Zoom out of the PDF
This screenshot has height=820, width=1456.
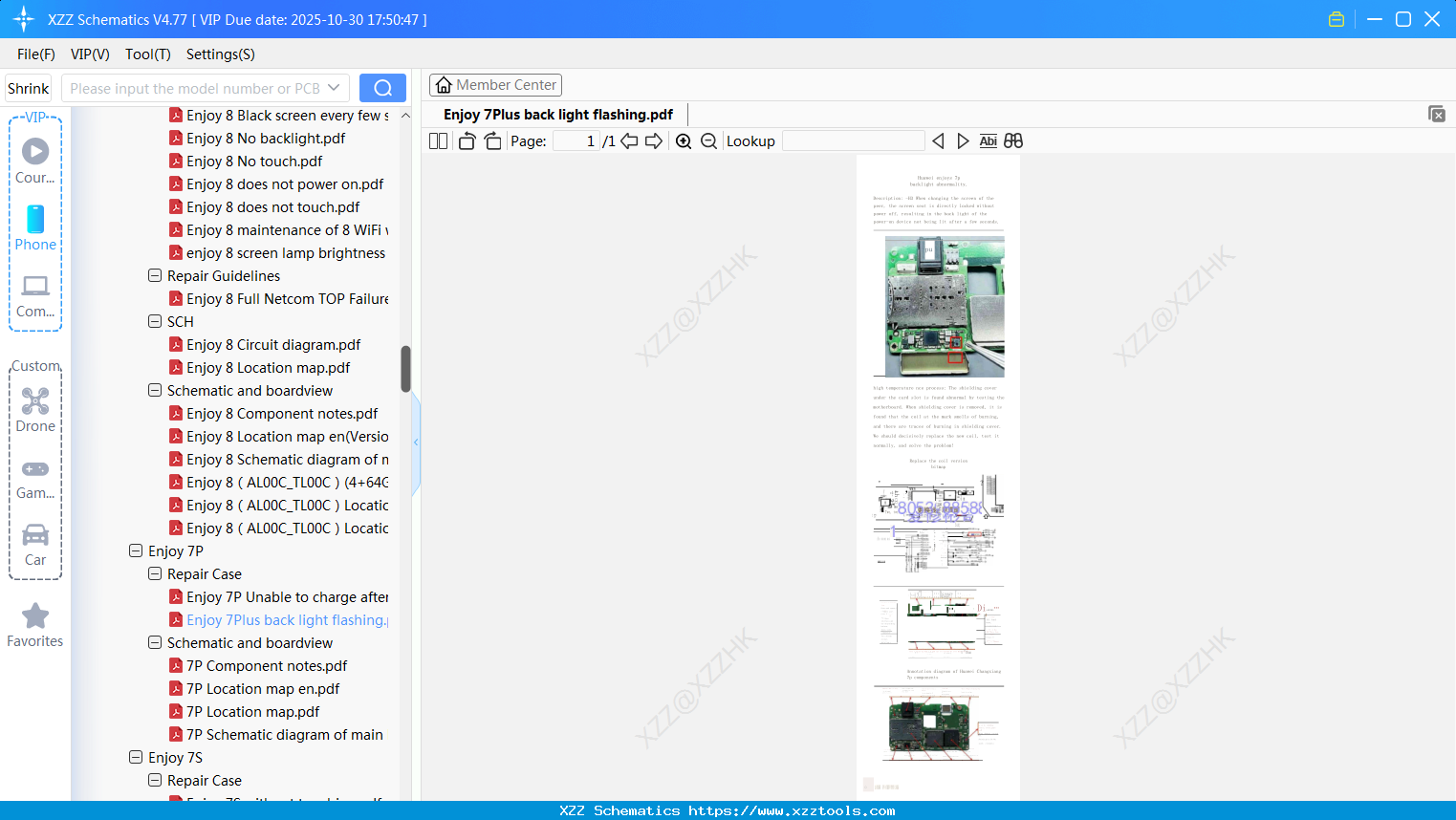coord(708,140)
